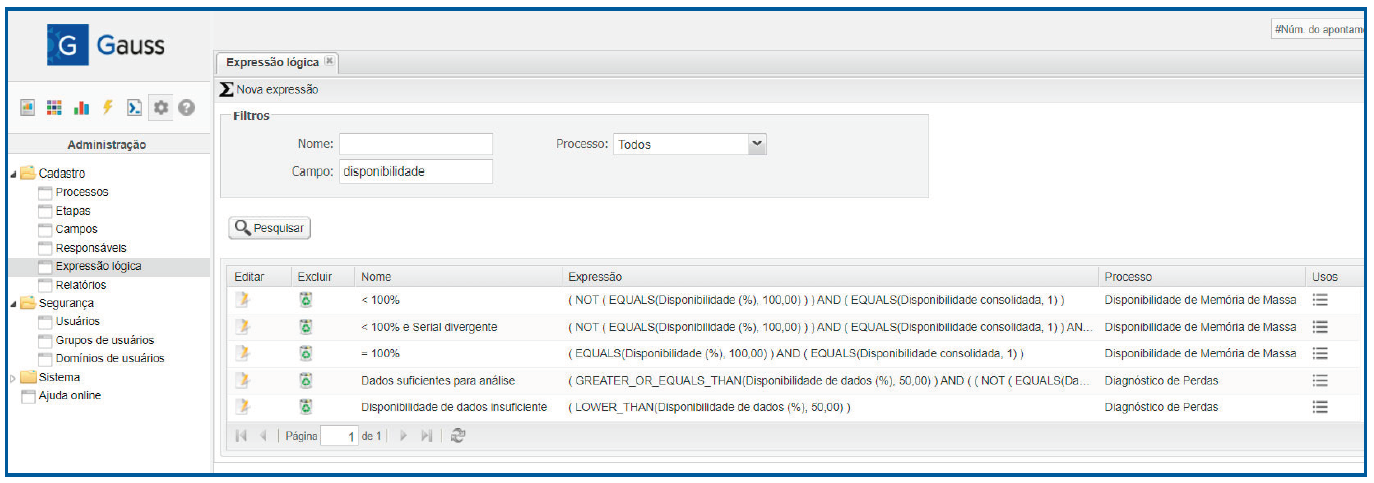Refresh the expressions table

(x=458, y=436)
